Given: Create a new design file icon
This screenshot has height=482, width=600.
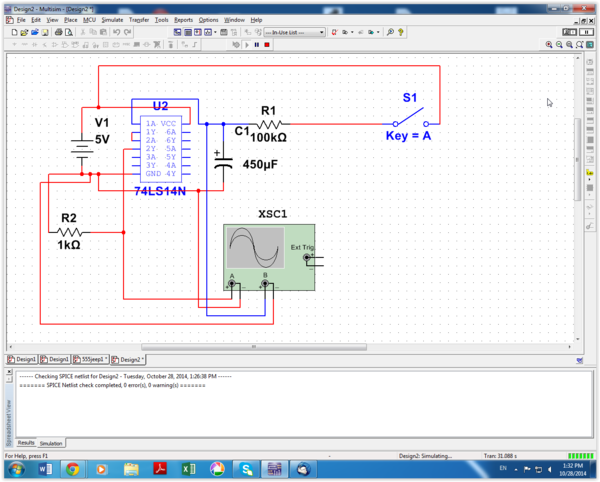Looking at the screenshot, I should pos(14,32).
